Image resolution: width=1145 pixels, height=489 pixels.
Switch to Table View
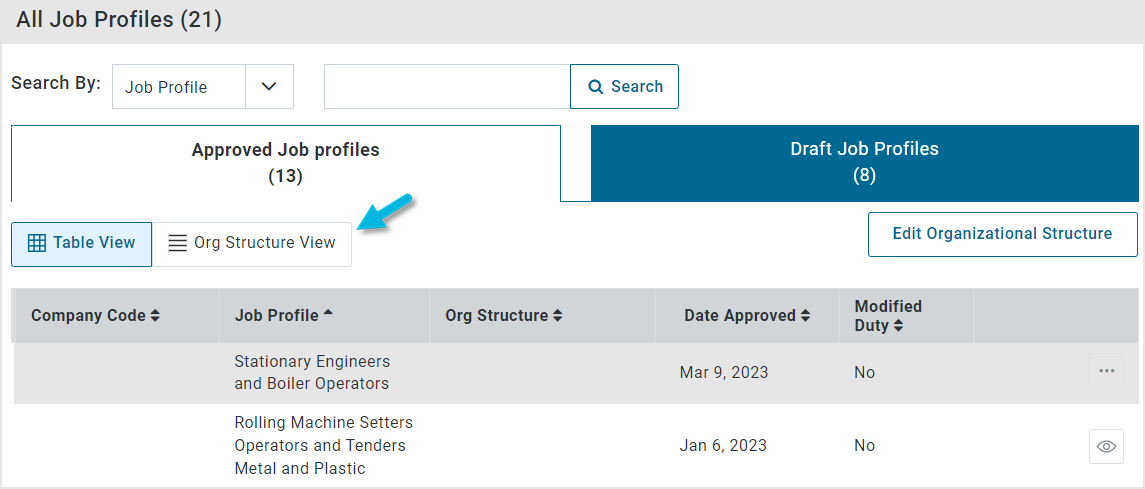click(82, 244)
